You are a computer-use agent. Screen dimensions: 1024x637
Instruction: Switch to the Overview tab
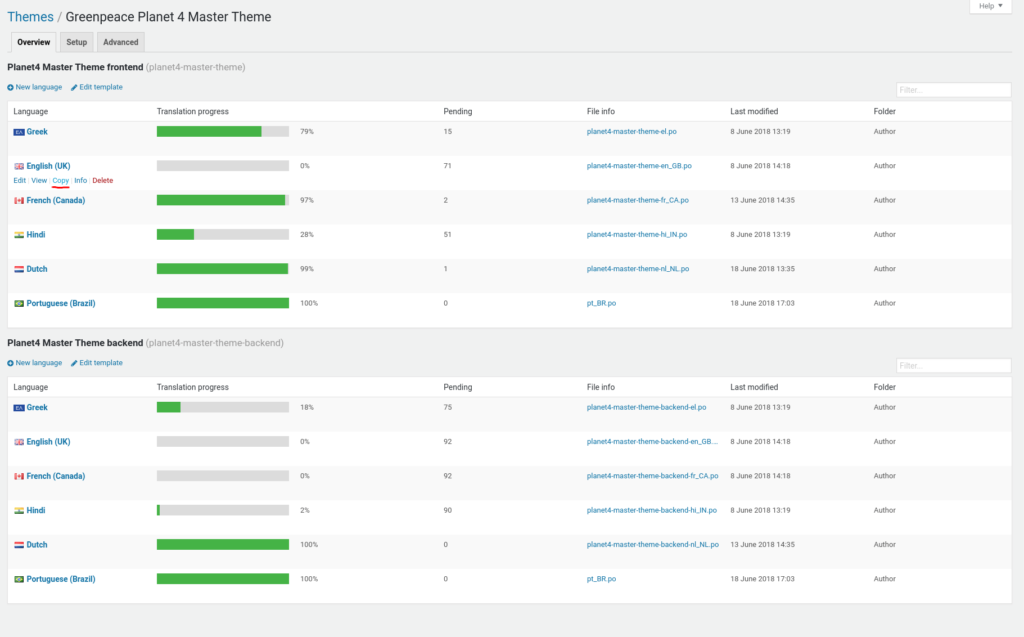[33, 42]
